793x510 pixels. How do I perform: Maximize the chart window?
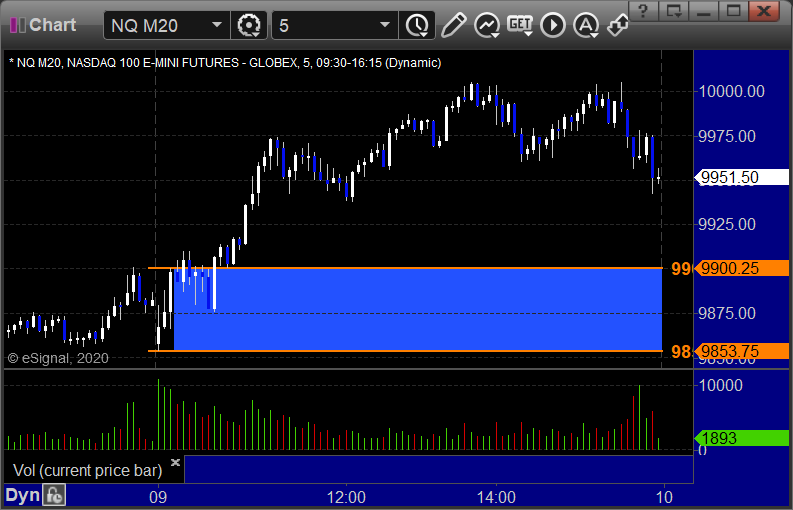(x=733, y=10)
